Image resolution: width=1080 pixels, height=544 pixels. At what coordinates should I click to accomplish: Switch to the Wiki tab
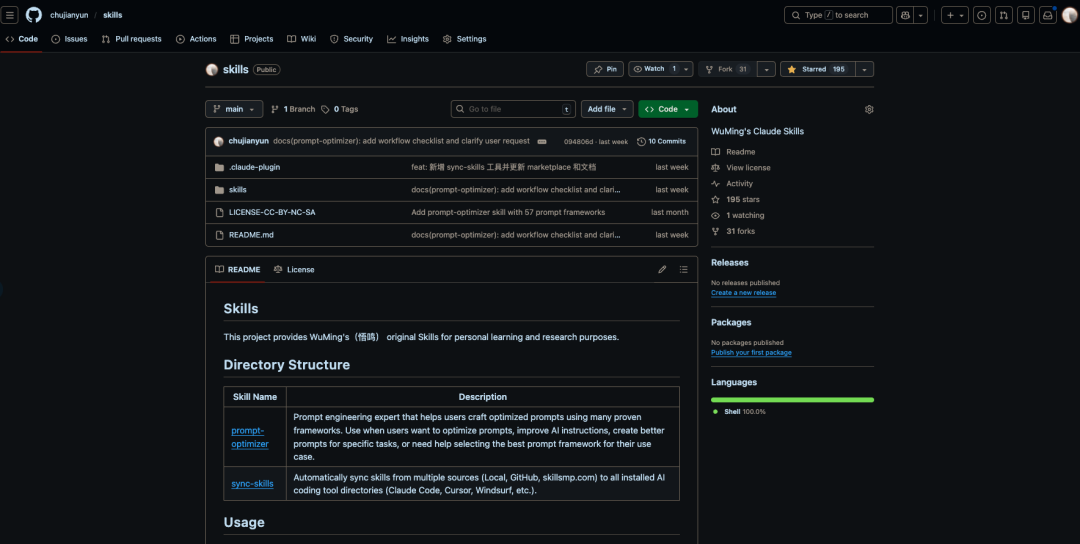301,39
